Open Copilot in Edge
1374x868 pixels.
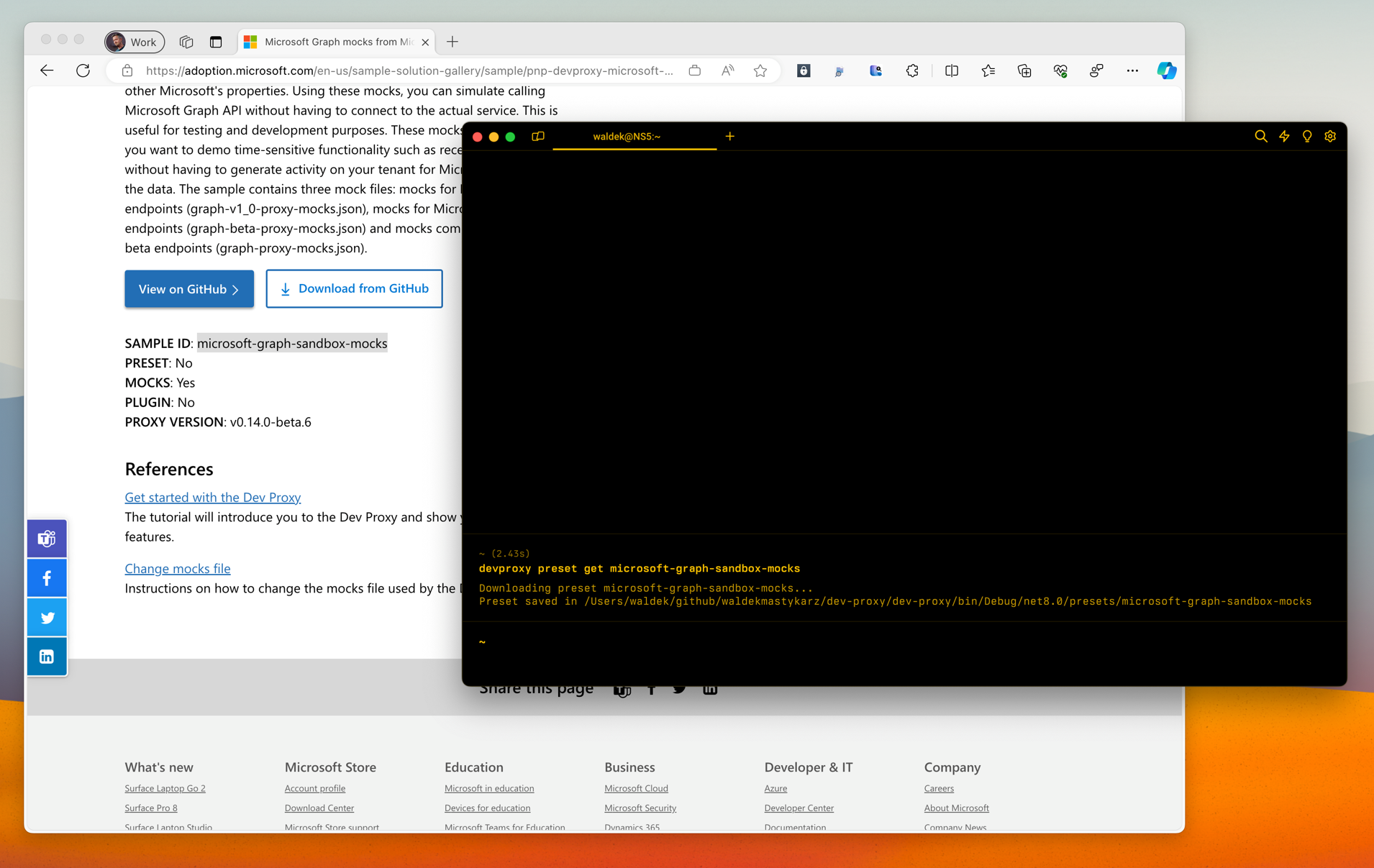pyautogui.click(x=1166, y=70)
